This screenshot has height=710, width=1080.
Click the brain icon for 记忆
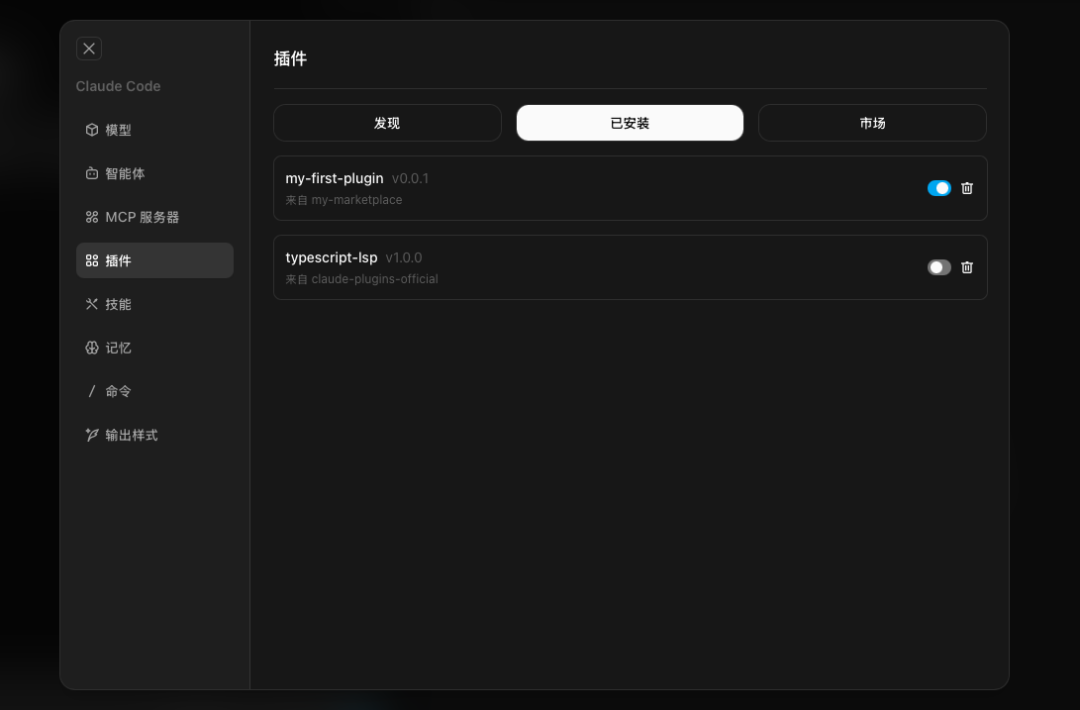pyautogui.click(x=92, y=348)
